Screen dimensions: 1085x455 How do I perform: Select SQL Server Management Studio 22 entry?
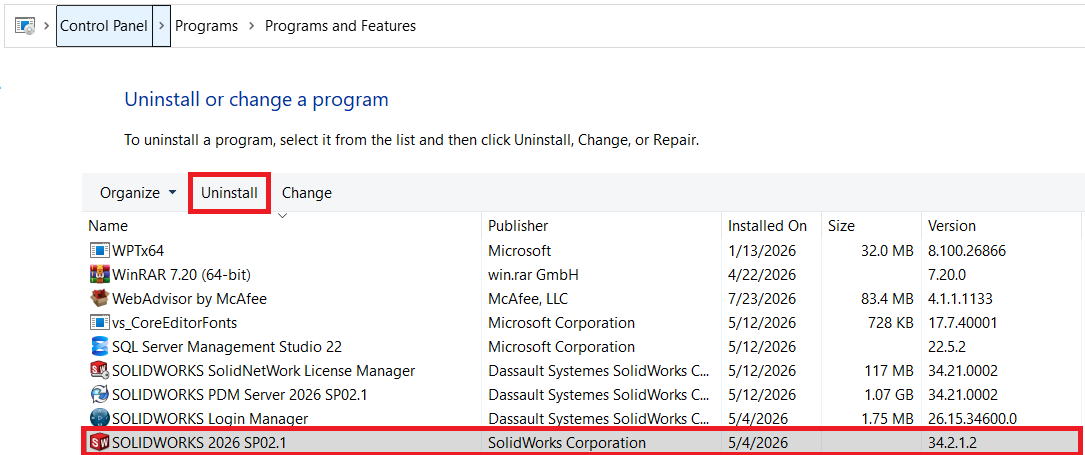point(227,346)
